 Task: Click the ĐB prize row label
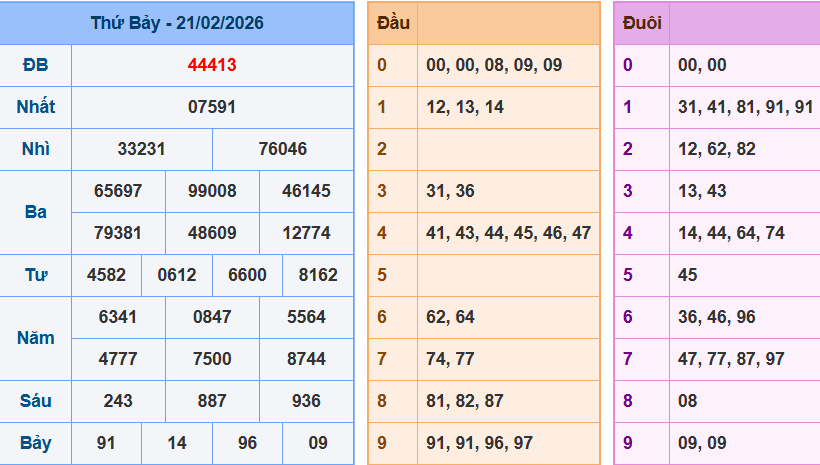pos(35,66)
